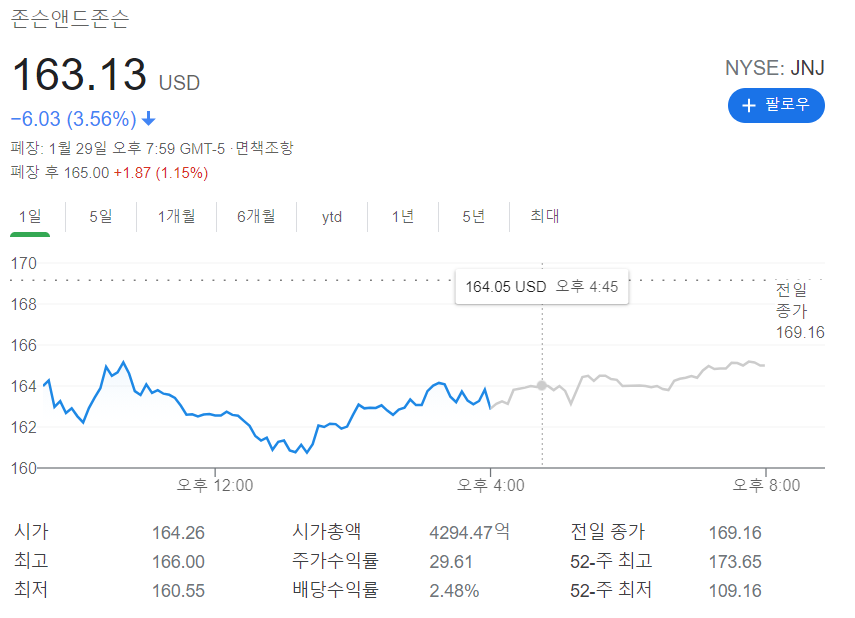Viewport: 855px width, 618px height.
Task: Click the 52-주 최저 label
Action: [x=611, y=590]
